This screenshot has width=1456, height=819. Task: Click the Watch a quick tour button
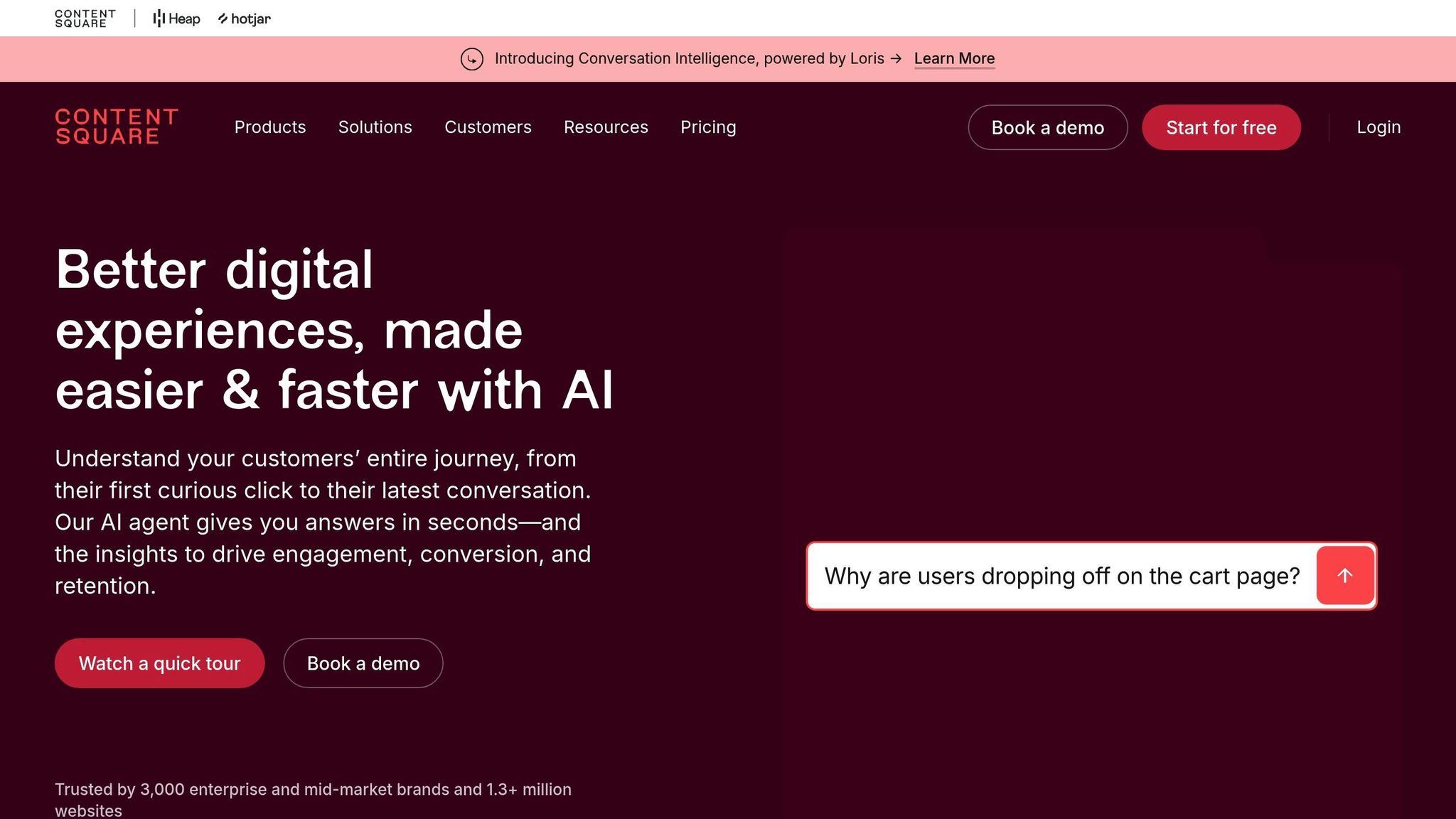tap(159, 663)
